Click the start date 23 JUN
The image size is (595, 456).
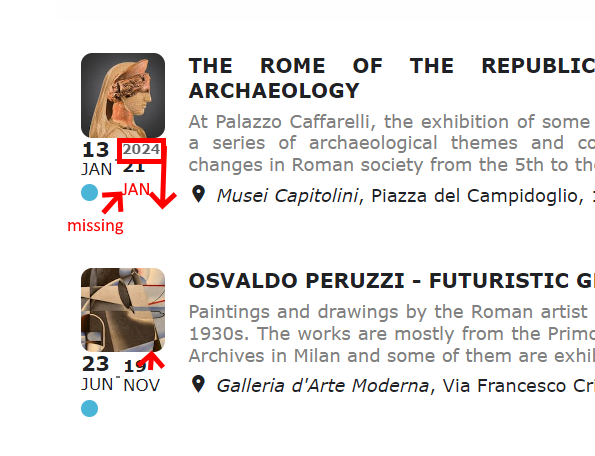click(97, 374)
